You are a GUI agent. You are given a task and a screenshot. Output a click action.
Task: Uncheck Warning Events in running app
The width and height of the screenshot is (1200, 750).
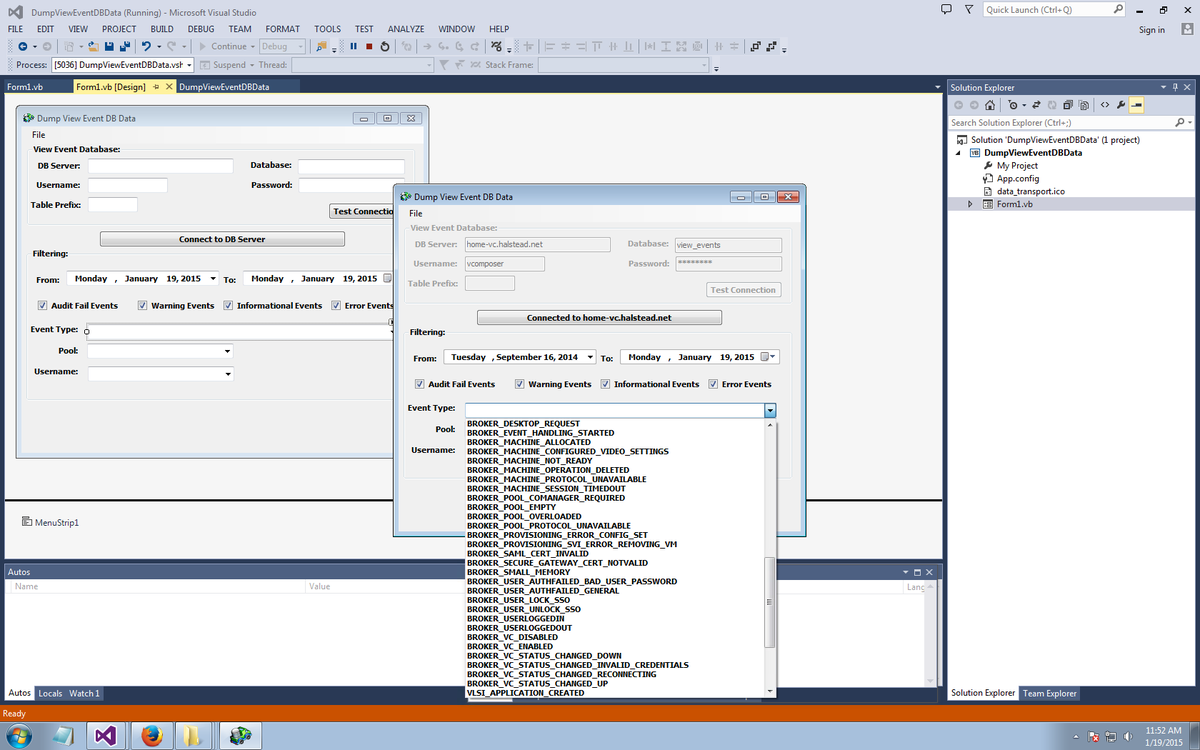tap(520, 384)
